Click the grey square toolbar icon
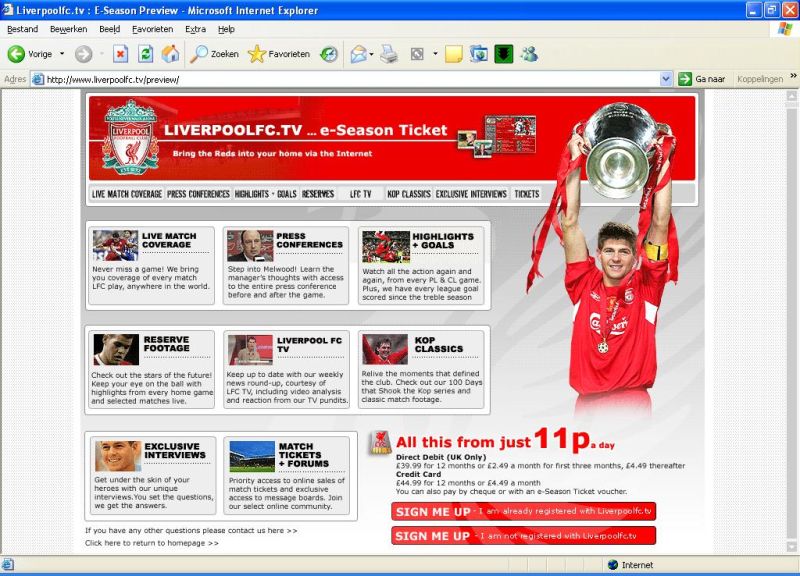 (x=417, y=54)
